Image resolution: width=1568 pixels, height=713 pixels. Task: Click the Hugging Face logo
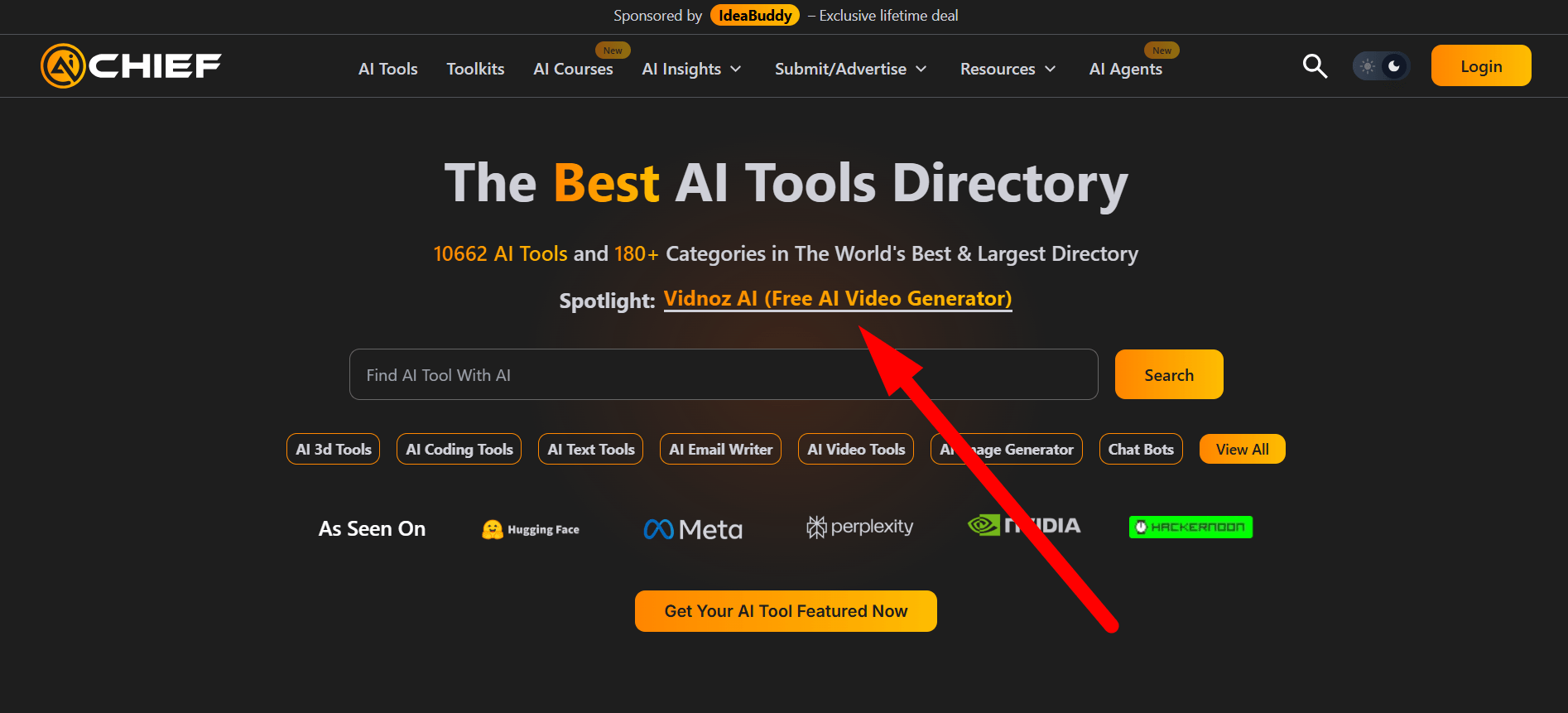(531, 529)
